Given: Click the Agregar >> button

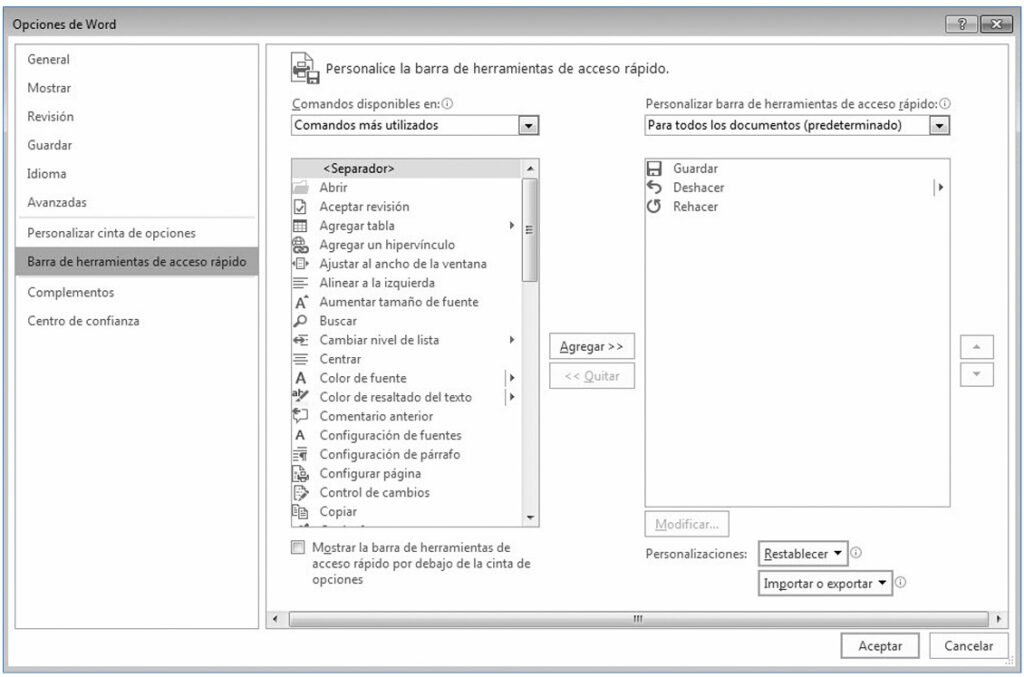Looking at the screenshot, I should click(592, 347).
